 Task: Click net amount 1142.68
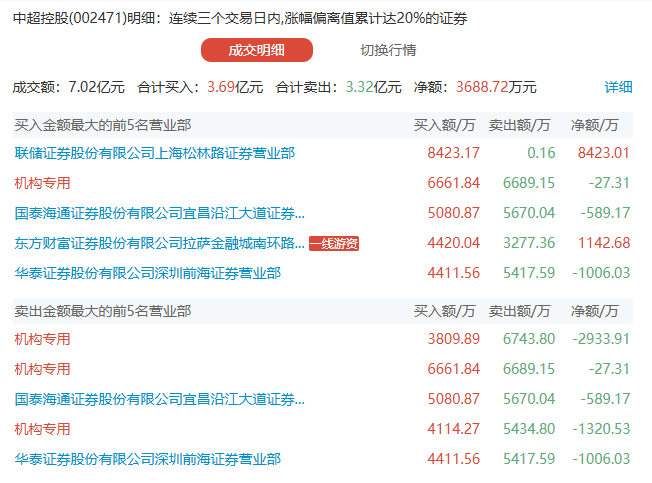point(604,243)
